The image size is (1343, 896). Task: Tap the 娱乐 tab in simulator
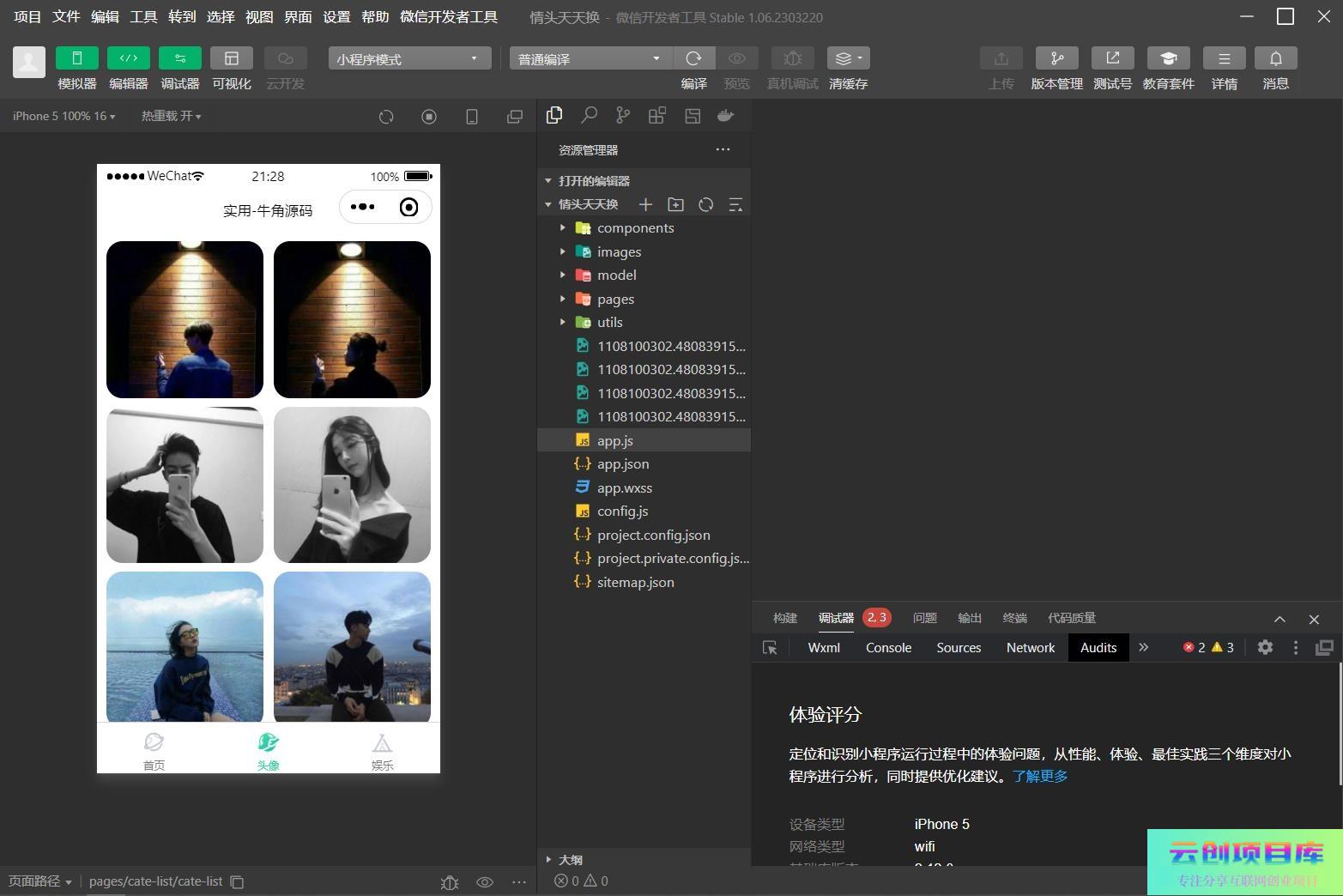(382, 751)
